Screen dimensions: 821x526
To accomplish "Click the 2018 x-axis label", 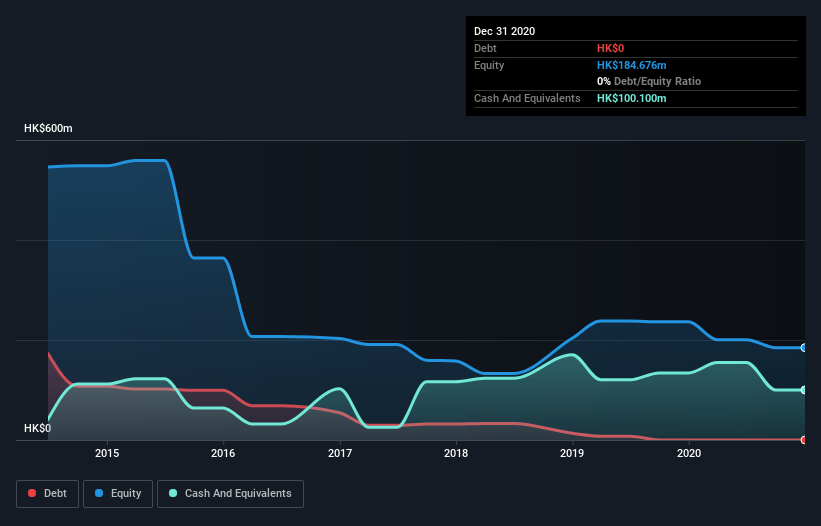I will point(456,453).
